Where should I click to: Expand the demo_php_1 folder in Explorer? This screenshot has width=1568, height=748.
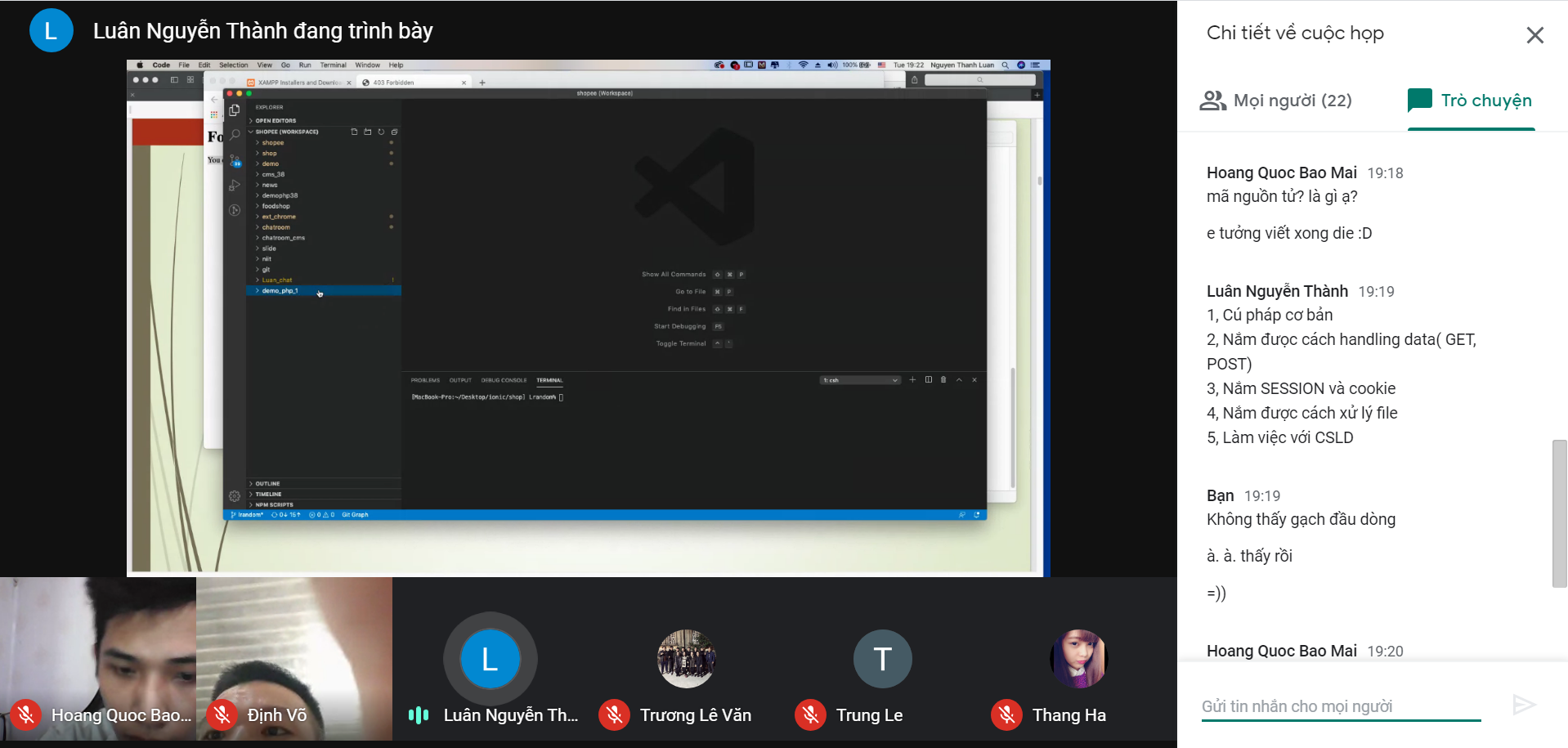(x=280, y=291)
